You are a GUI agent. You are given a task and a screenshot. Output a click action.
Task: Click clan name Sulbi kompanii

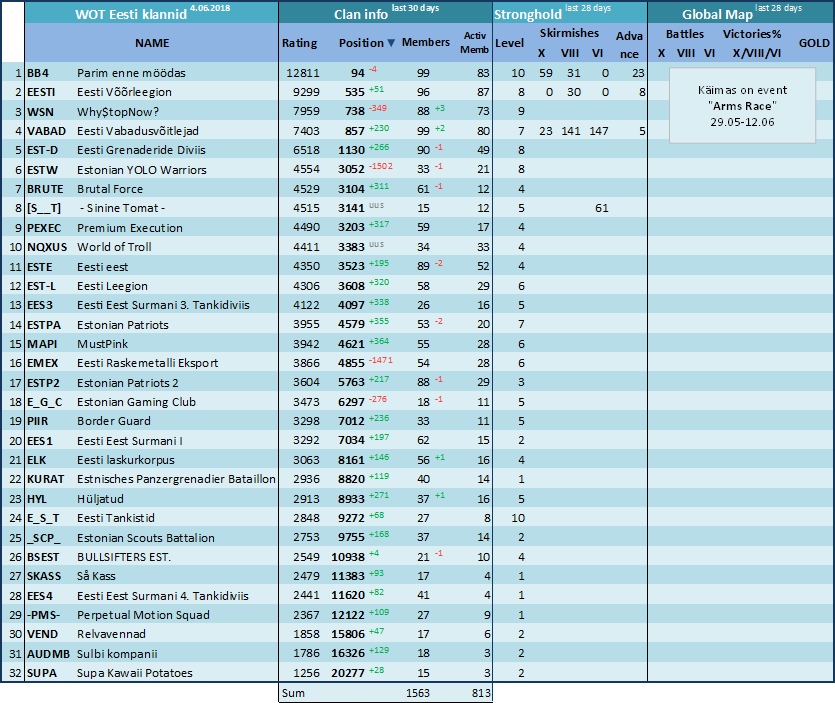pyautogui.click(x=117, y=654)
